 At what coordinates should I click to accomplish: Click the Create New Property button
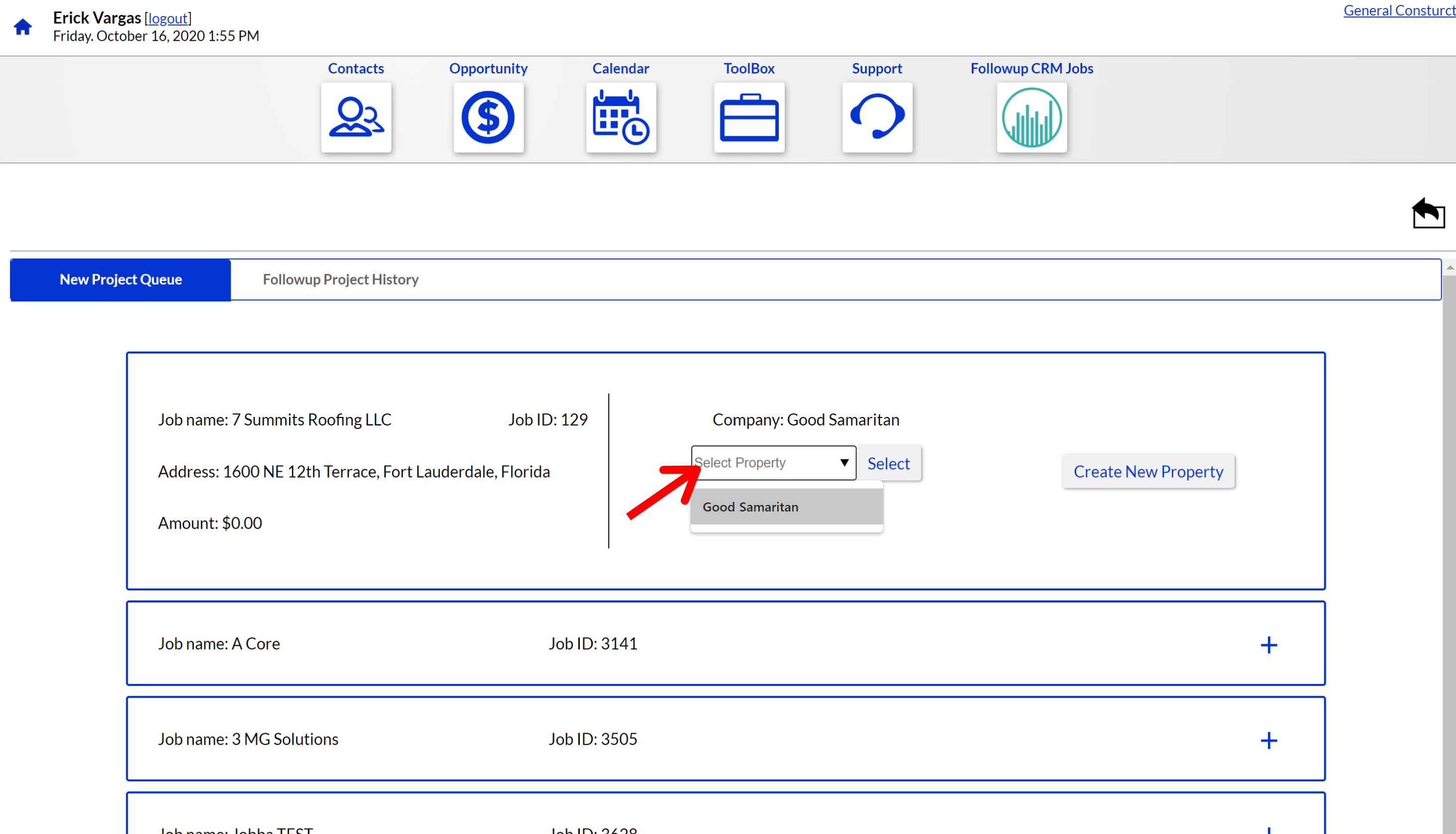point(1148,471)
